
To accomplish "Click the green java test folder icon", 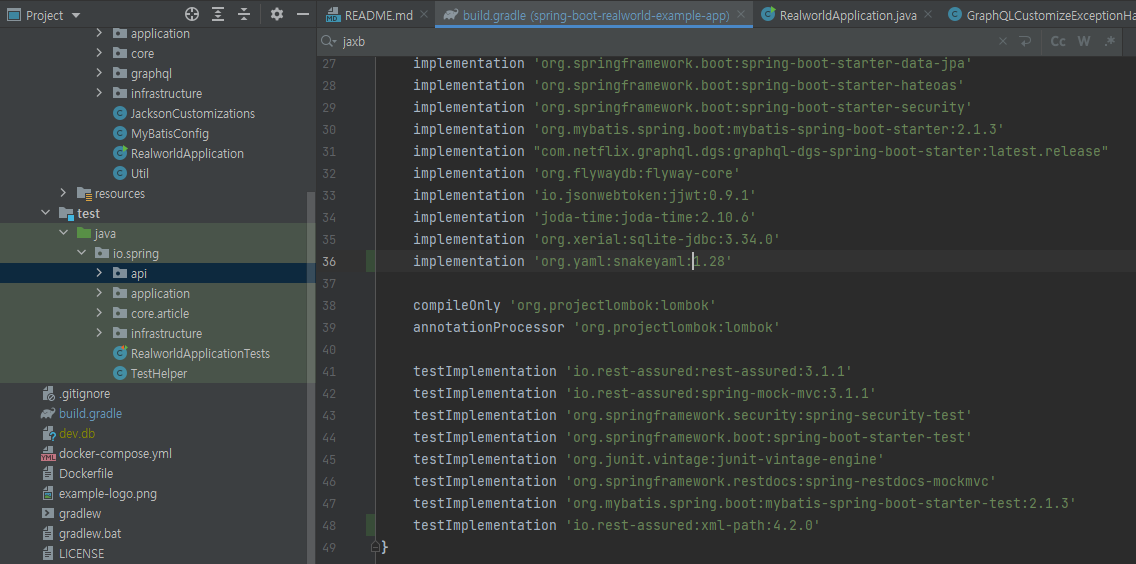I will point(84,233).
